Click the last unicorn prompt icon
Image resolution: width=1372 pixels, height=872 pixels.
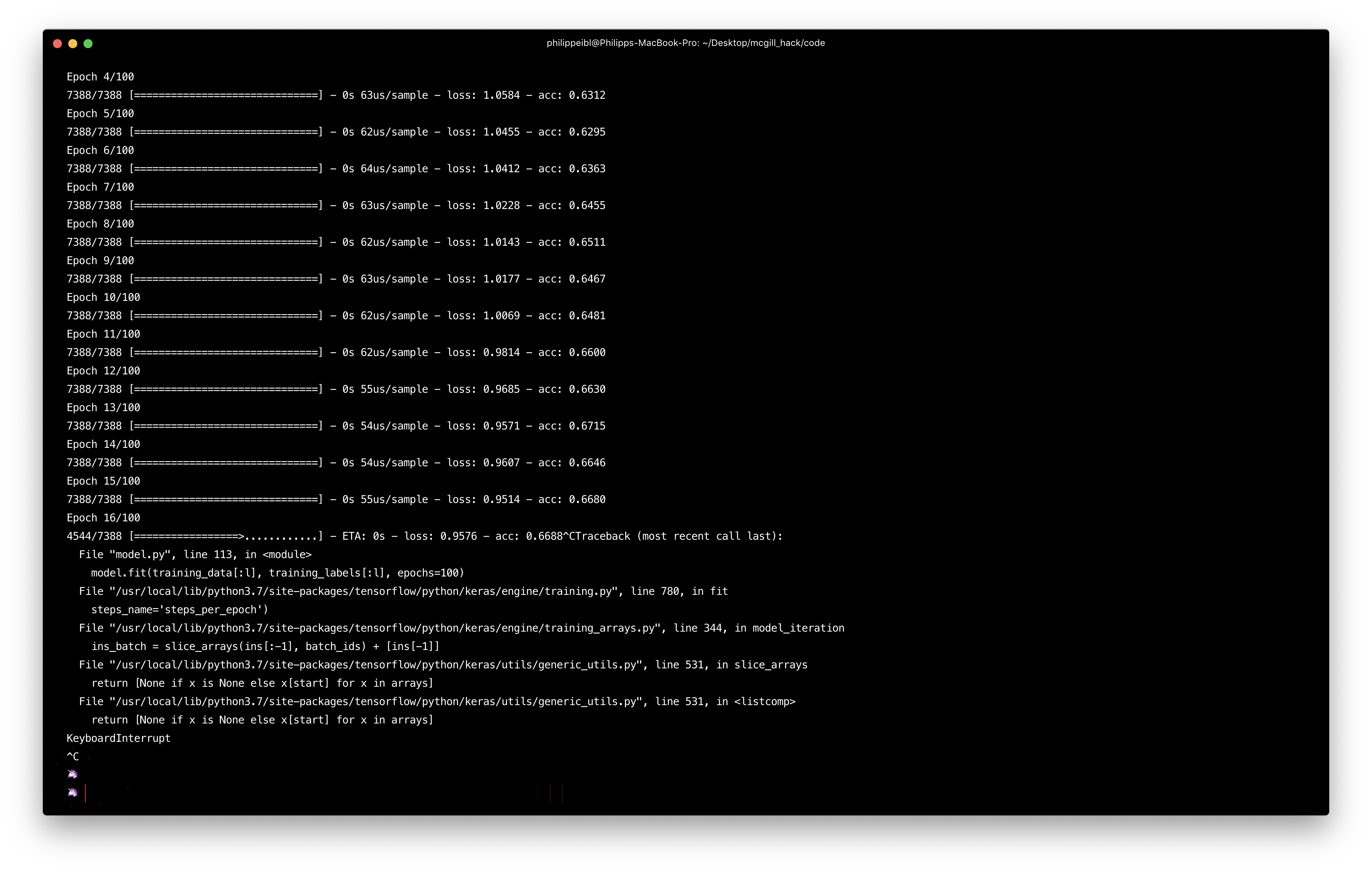click(72, 792)
